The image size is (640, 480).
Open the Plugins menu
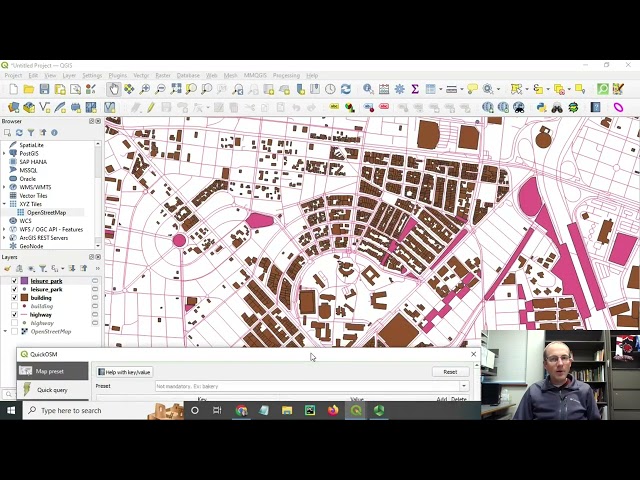(x=118, y=76)
